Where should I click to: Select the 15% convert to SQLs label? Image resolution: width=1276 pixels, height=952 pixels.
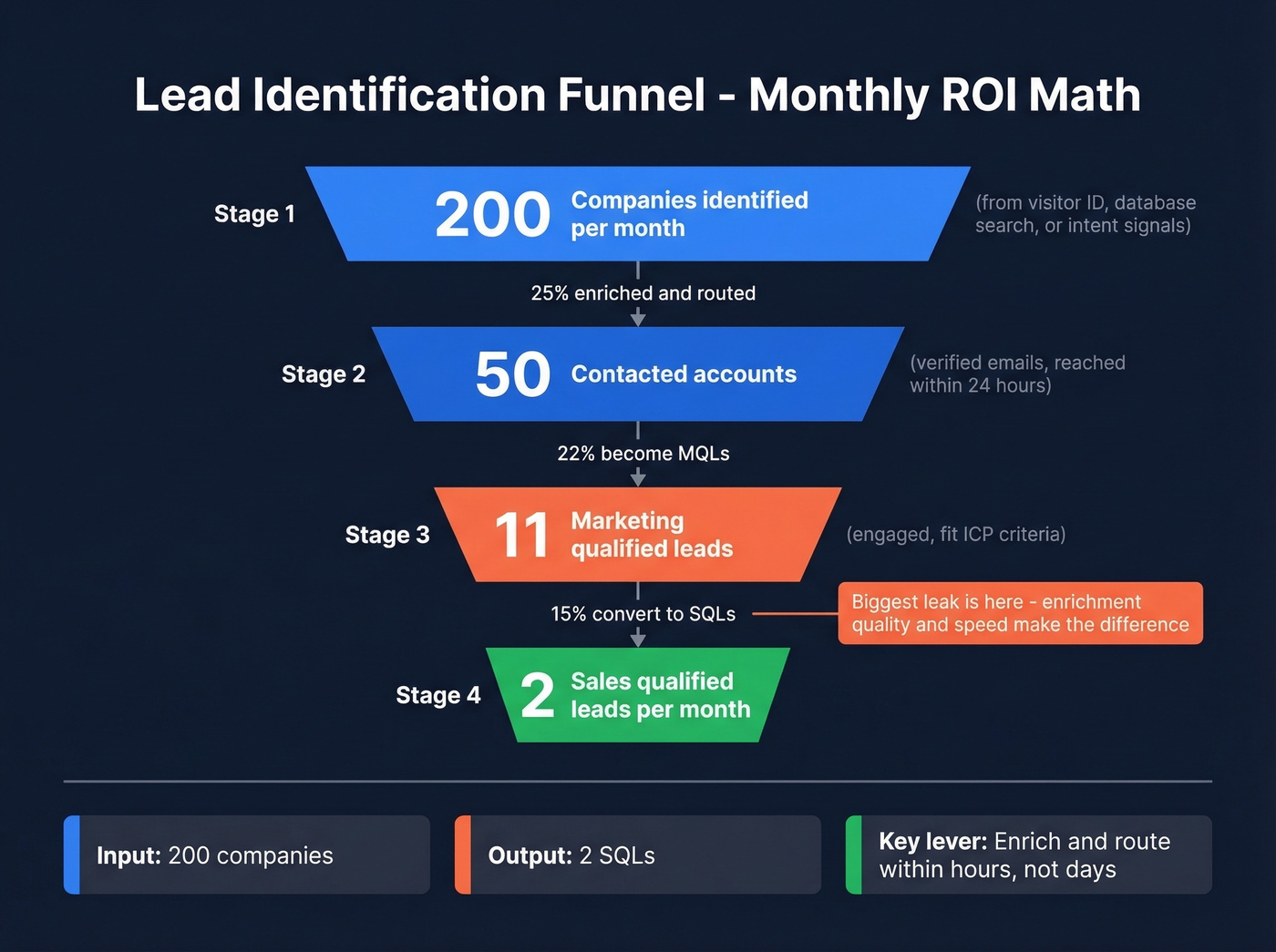pos(643,614)
